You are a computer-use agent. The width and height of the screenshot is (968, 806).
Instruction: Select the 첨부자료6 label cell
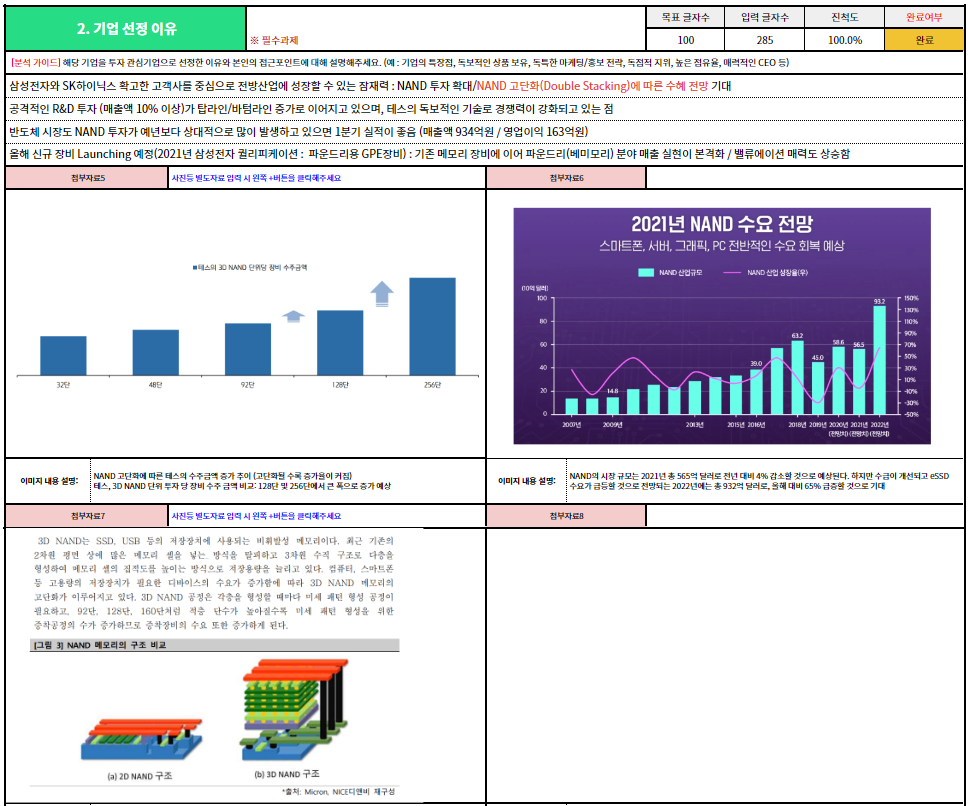566,178
